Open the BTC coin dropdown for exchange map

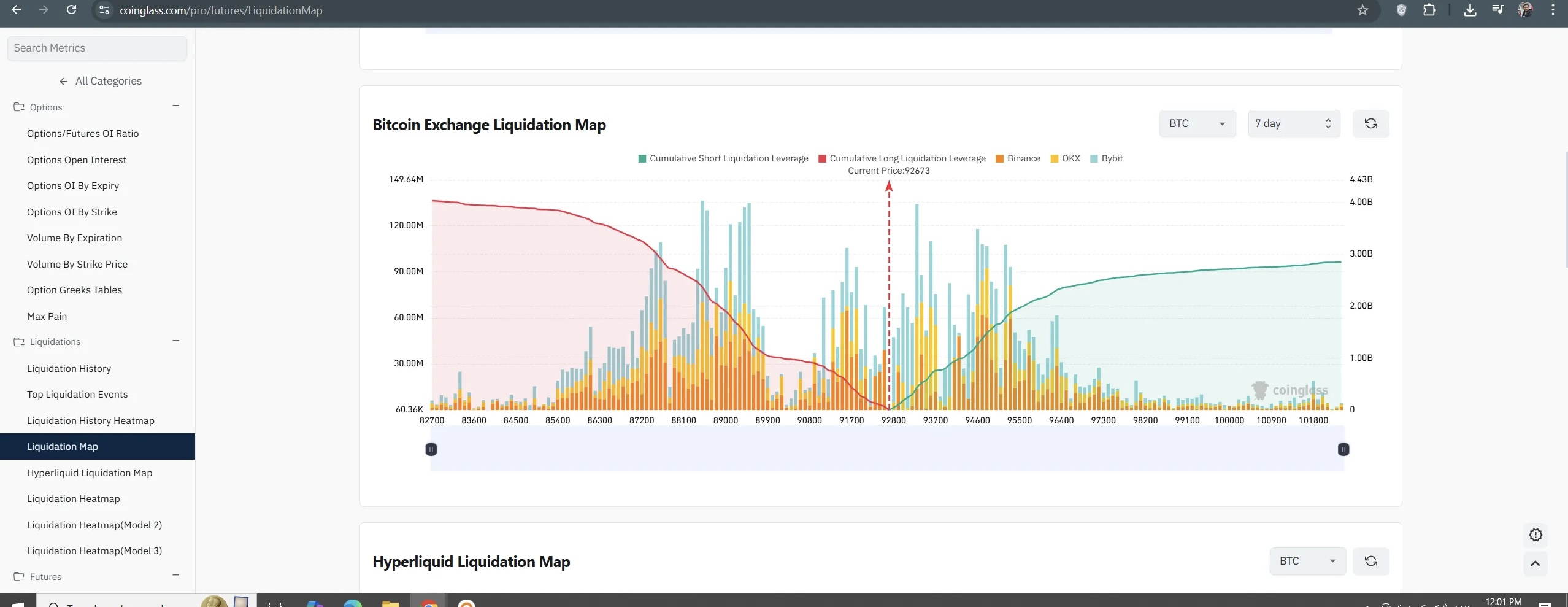(1196, 124)
